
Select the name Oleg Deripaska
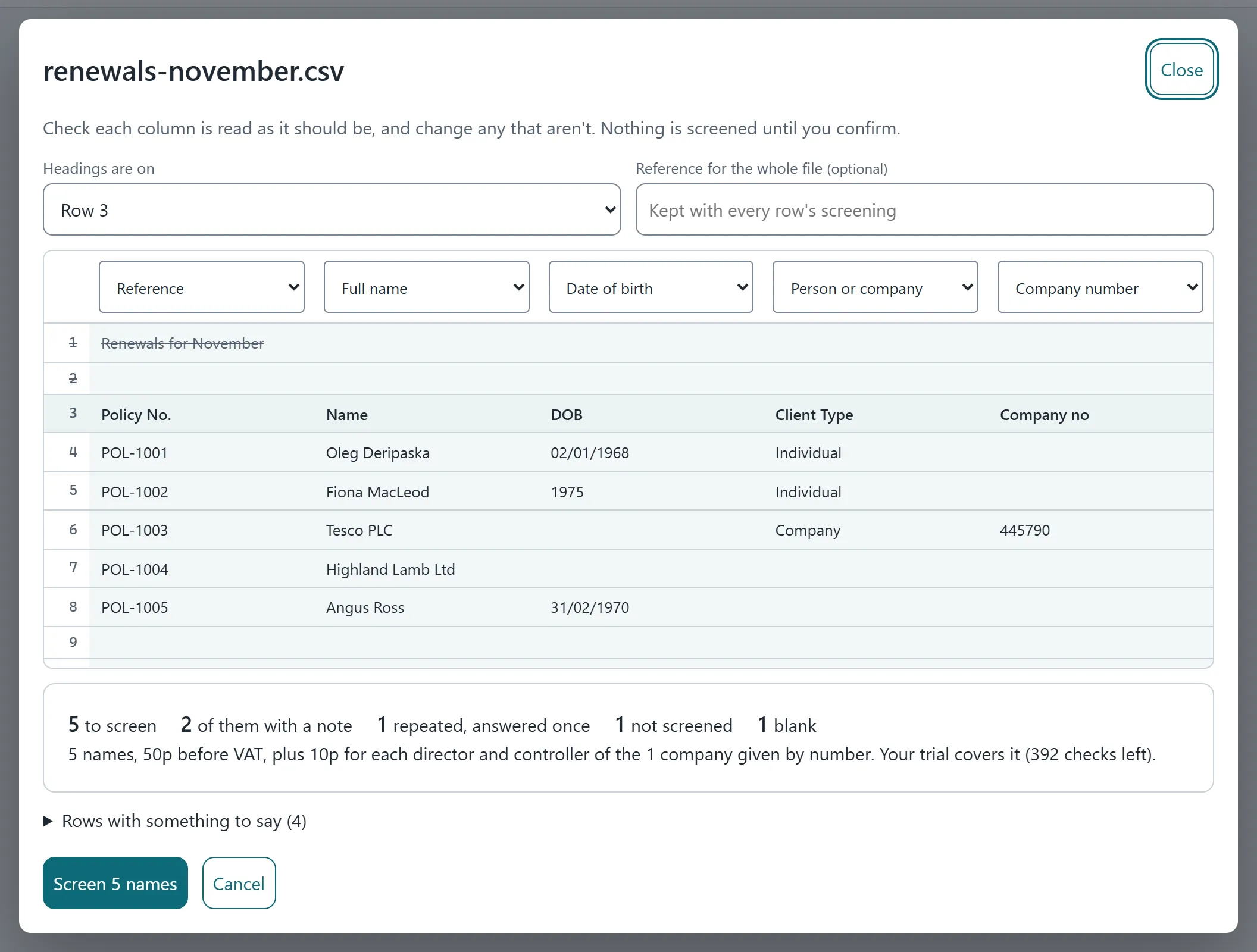378,453
